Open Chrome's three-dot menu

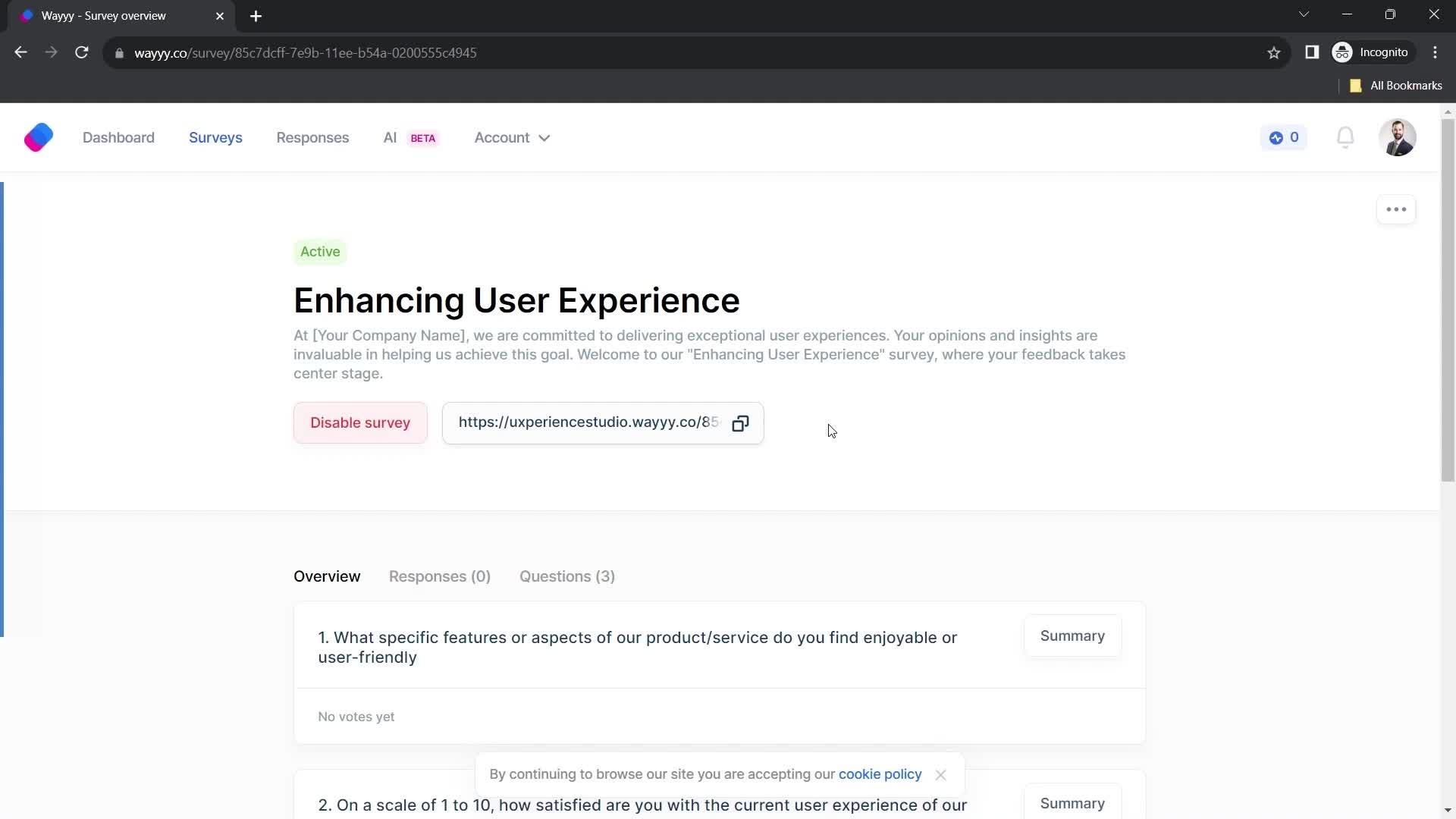pyautogui.click(x=1435, y=52)
